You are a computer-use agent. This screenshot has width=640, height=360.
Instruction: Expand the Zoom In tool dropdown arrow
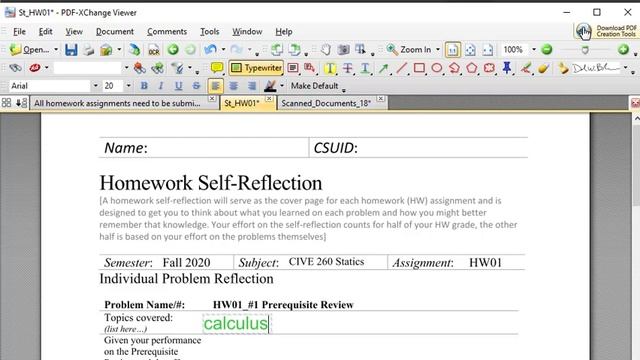point(438,50)
